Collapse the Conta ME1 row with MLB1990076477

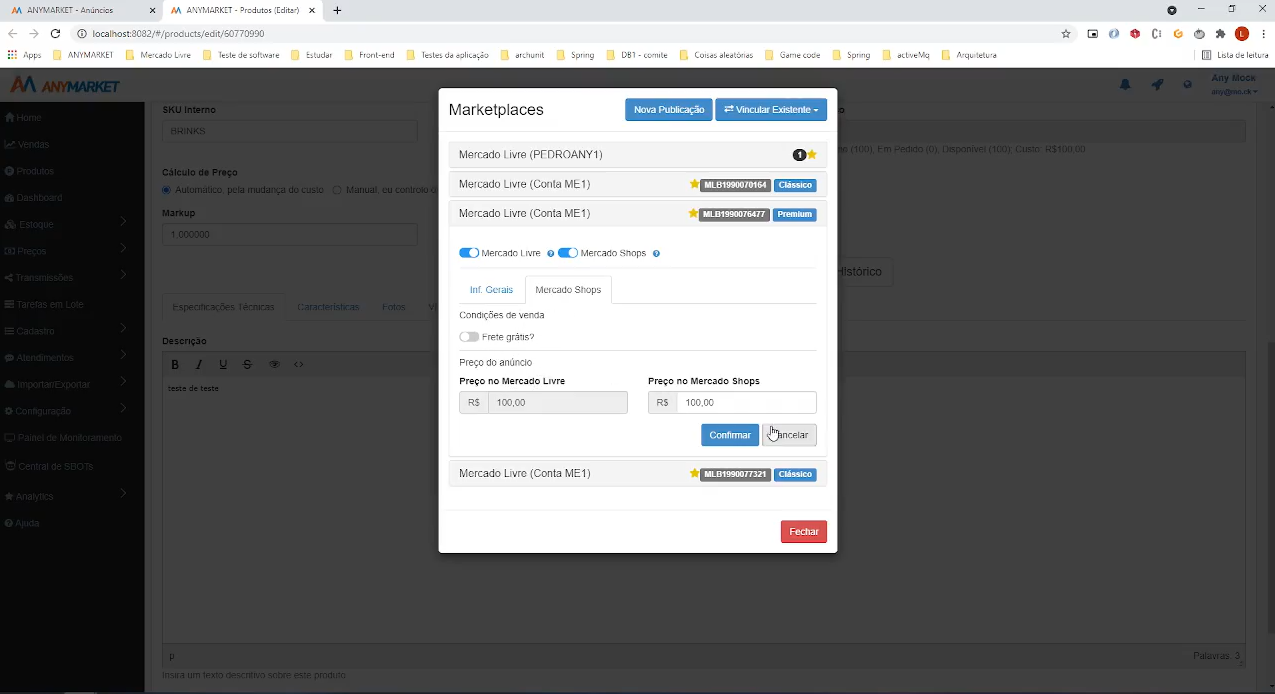(638, 214)
